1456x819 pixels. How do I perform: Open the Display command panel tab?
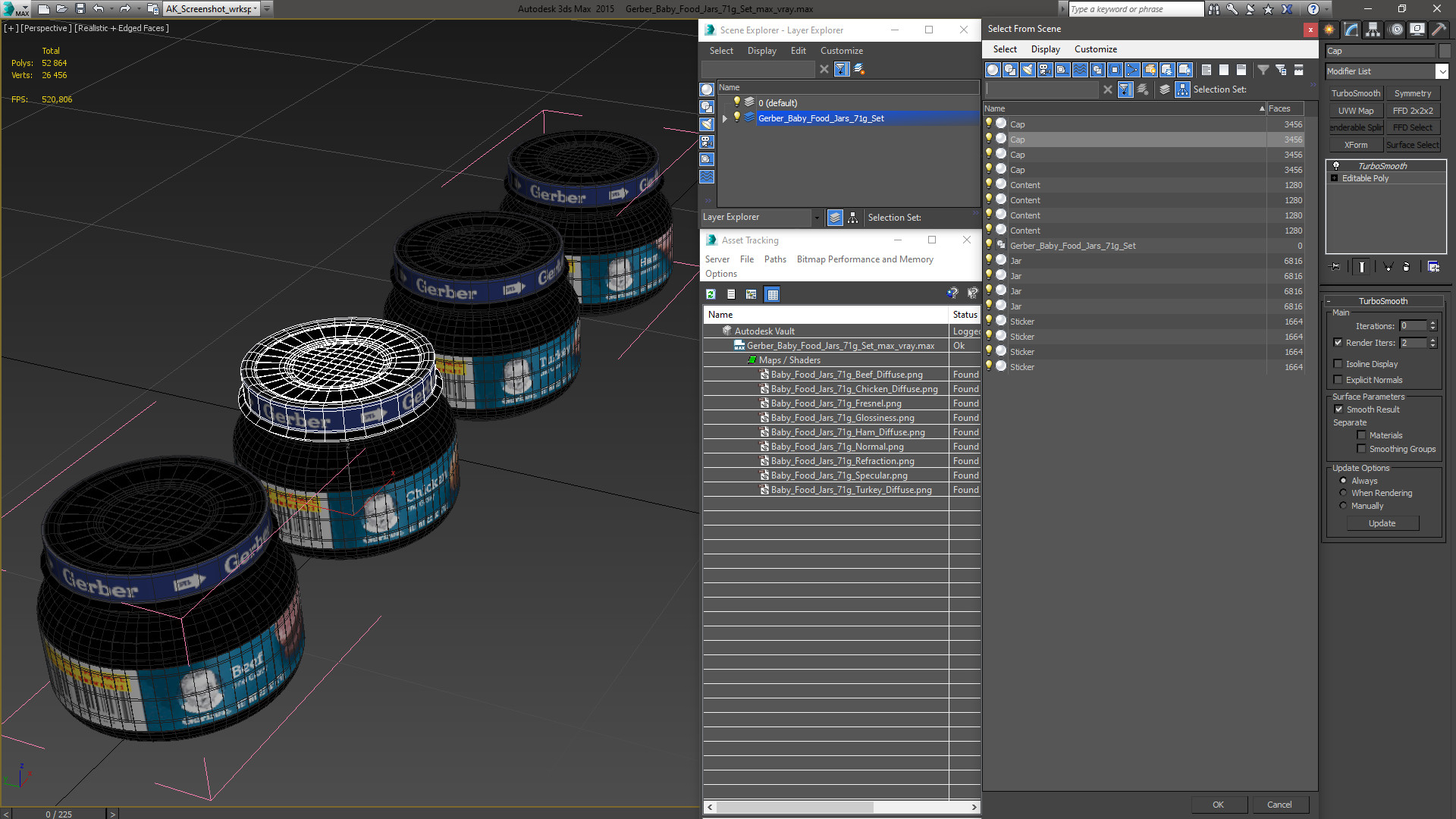click(1417, 30)
